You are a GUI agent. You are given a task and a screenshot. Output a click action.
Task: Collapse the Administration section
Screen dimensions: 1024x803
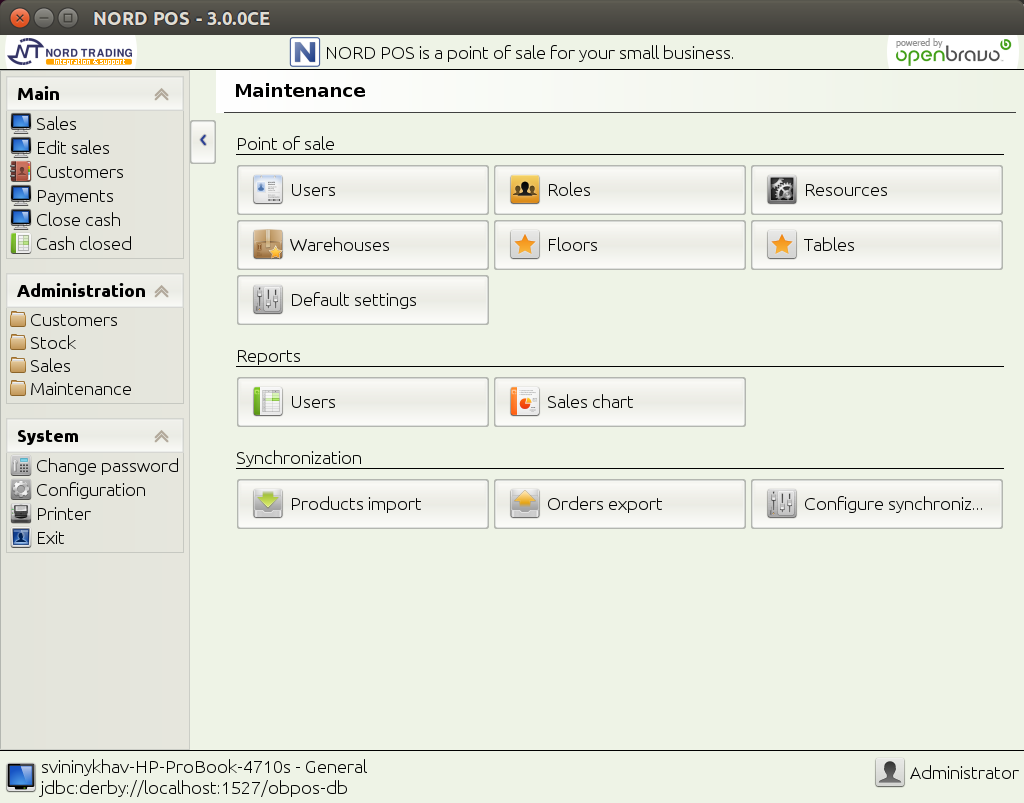(x=160, y=290)
